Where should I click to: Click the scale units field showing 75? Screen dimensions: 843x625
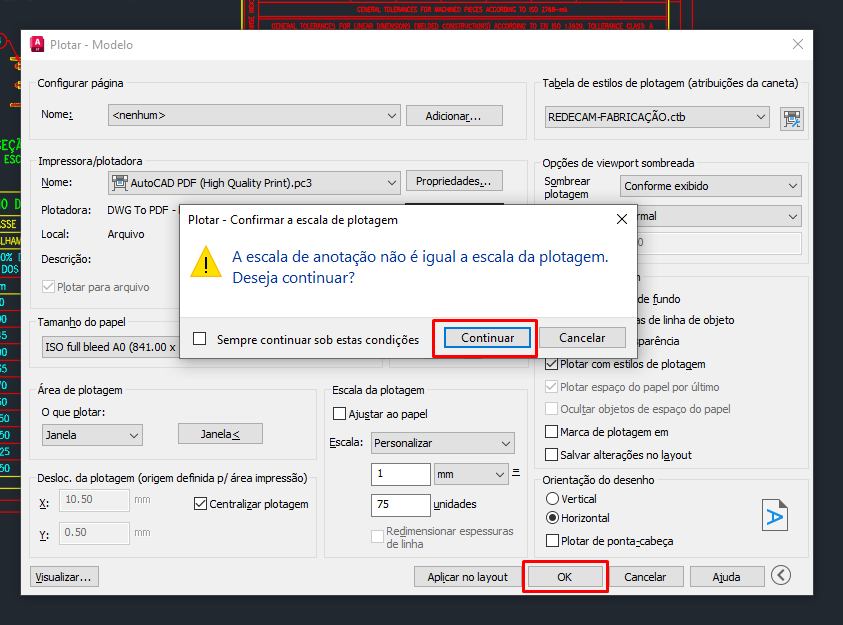[400, 504]
